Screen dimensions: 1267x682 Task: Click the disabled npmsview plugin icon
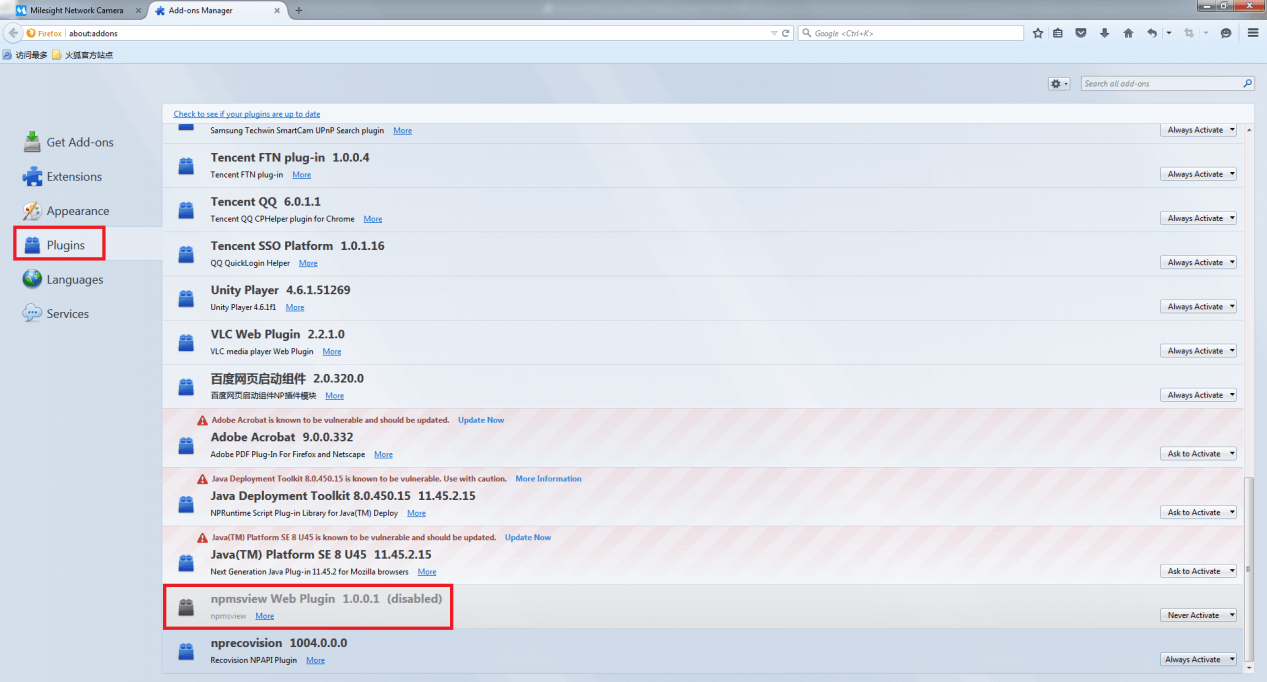point(186,607)
